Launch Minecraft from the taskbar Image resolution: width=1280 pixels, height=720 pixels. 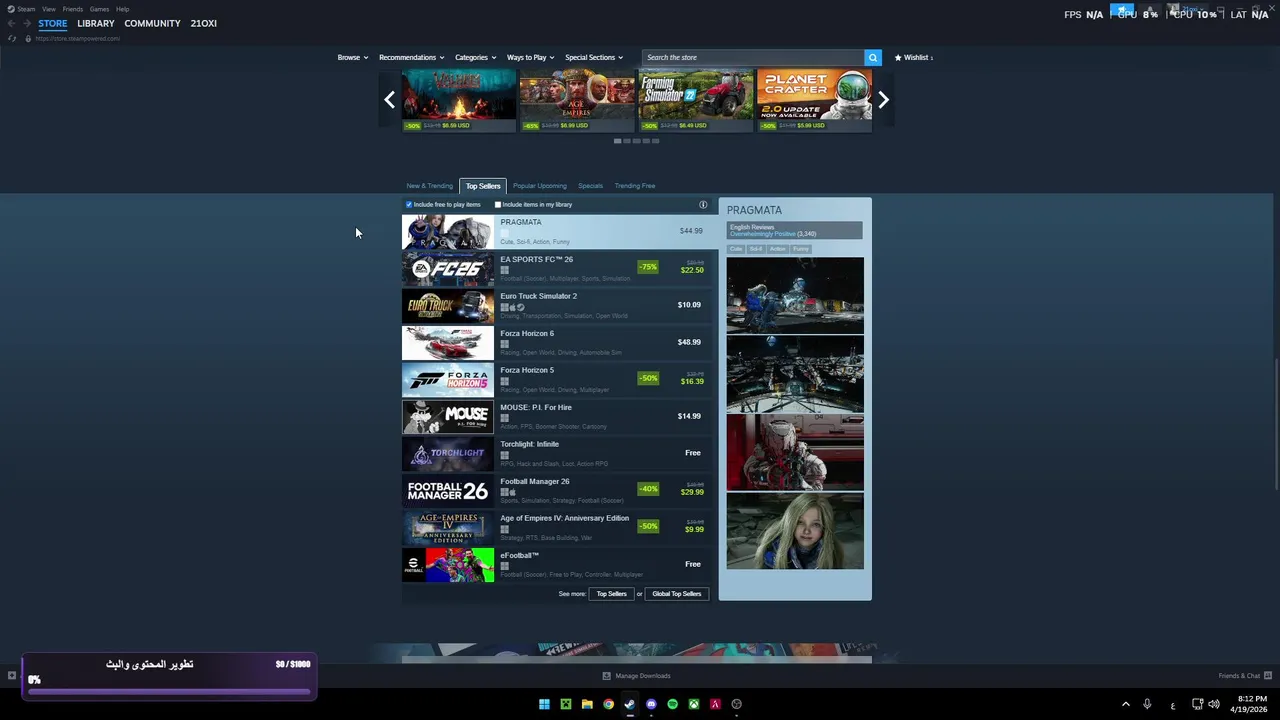tap(565, 704)
